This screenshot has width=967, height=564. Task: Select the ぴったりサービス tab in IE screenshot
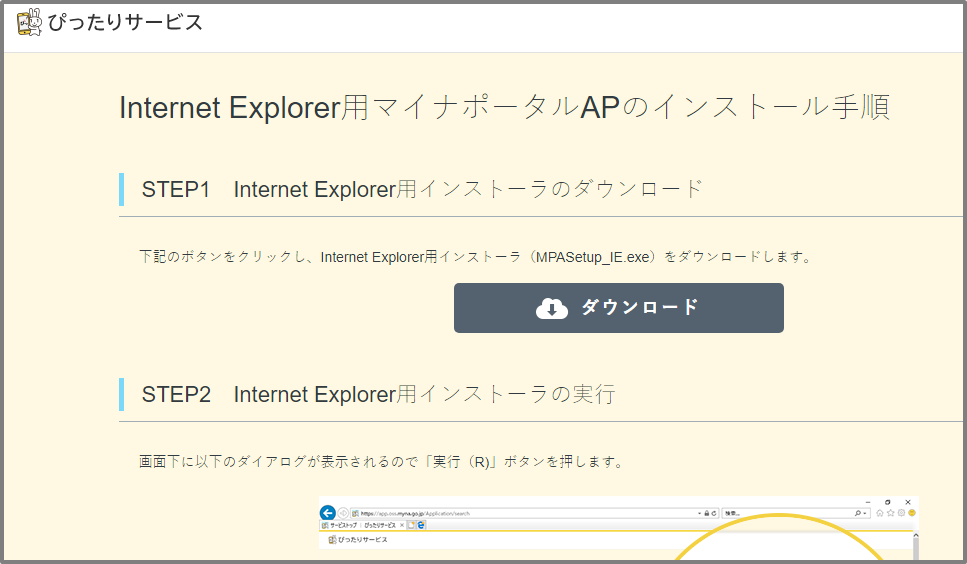tap(363, 525)
